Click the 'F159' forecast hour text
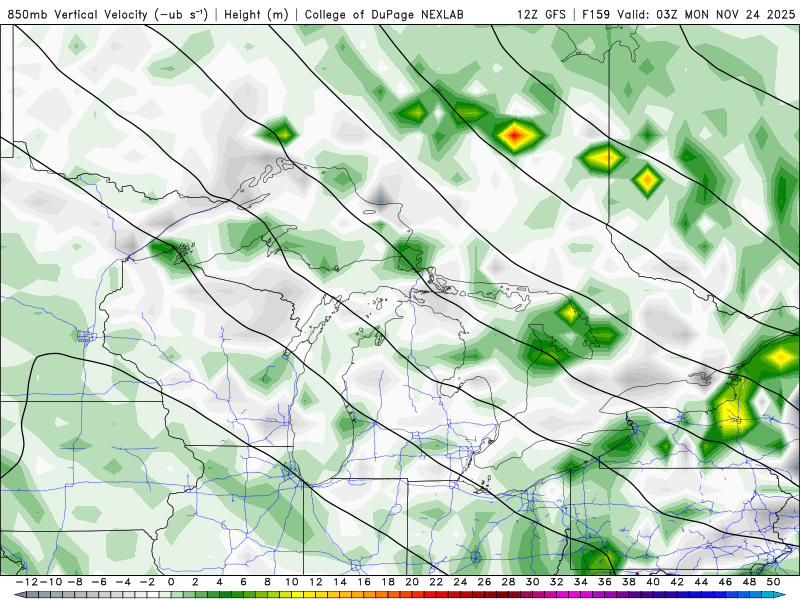 point(596,14)
